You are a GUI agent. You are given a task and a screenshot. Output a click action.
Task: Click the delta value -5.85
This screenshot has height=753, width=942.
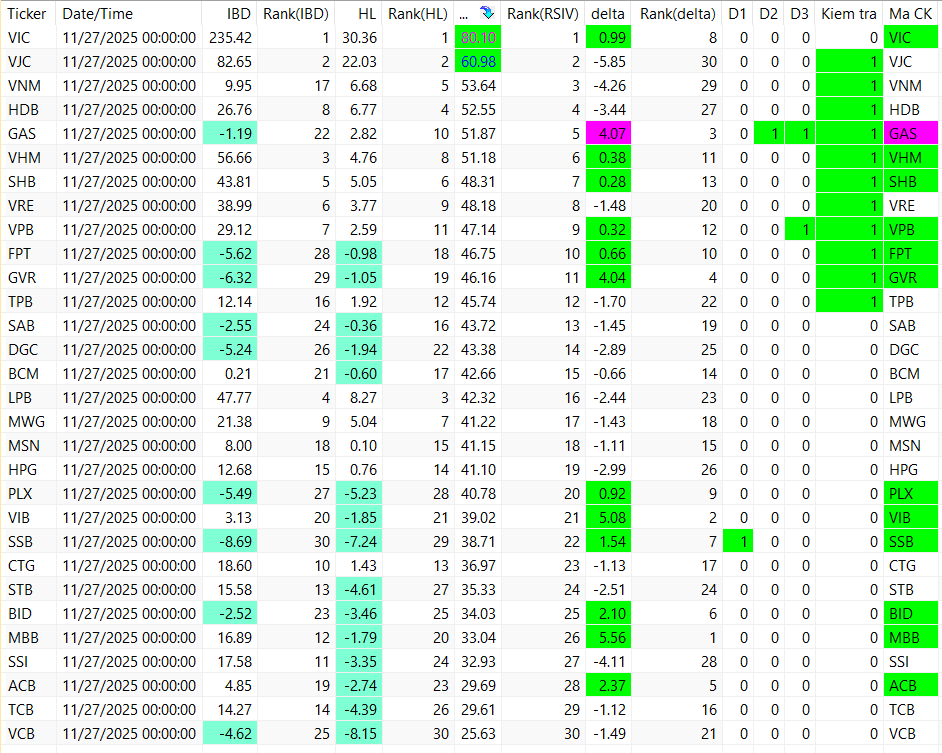(609, 62)
